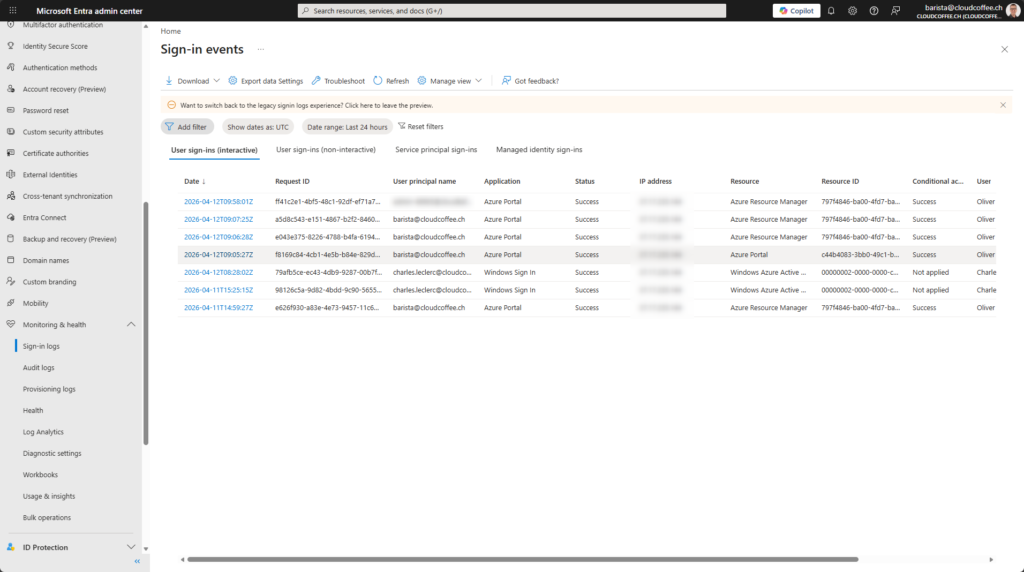
Task: Select User sign-ins (interactive) tab
Action: [214, 150]
